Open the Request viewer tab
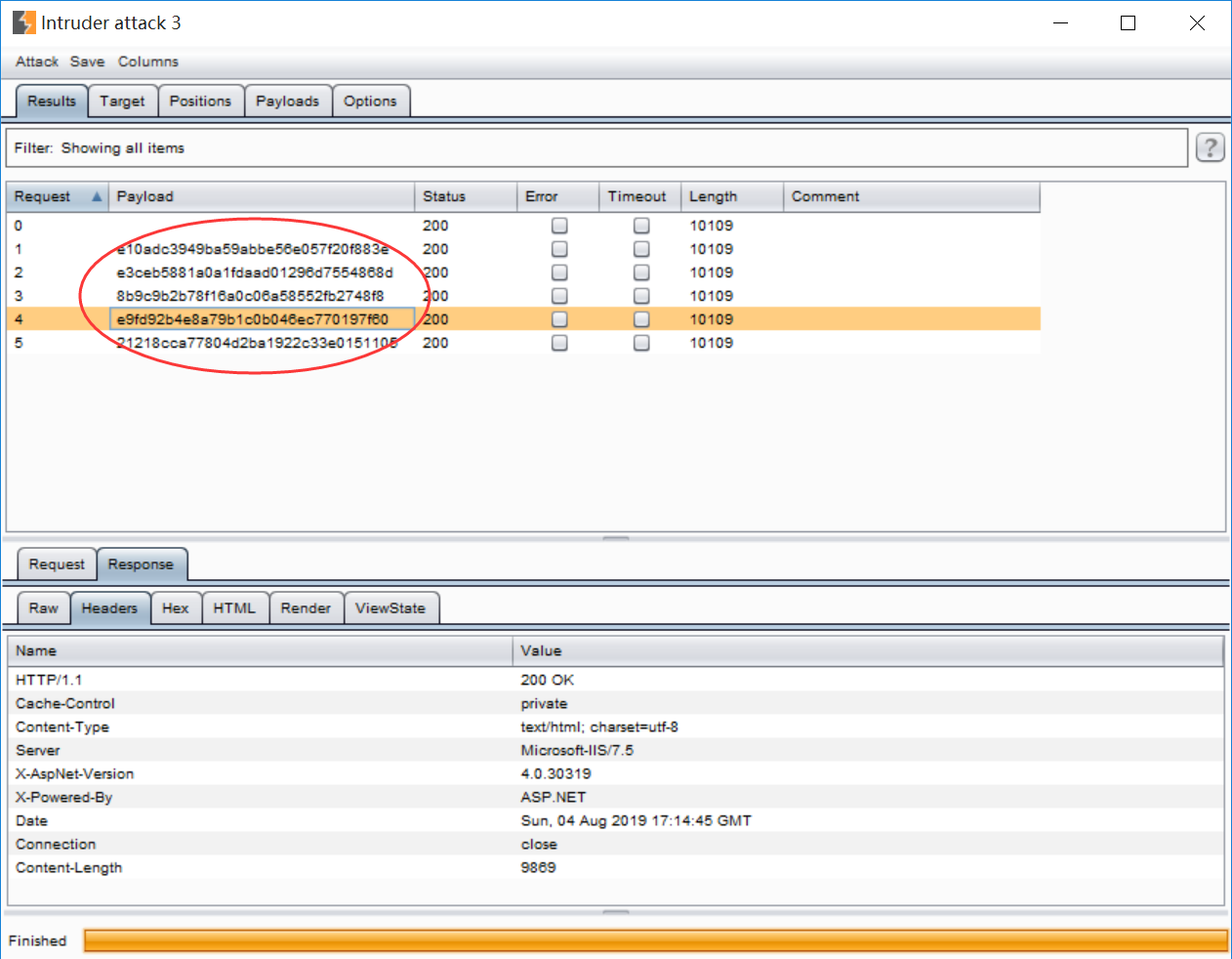Screen dimensions: 1232x959 57,564
